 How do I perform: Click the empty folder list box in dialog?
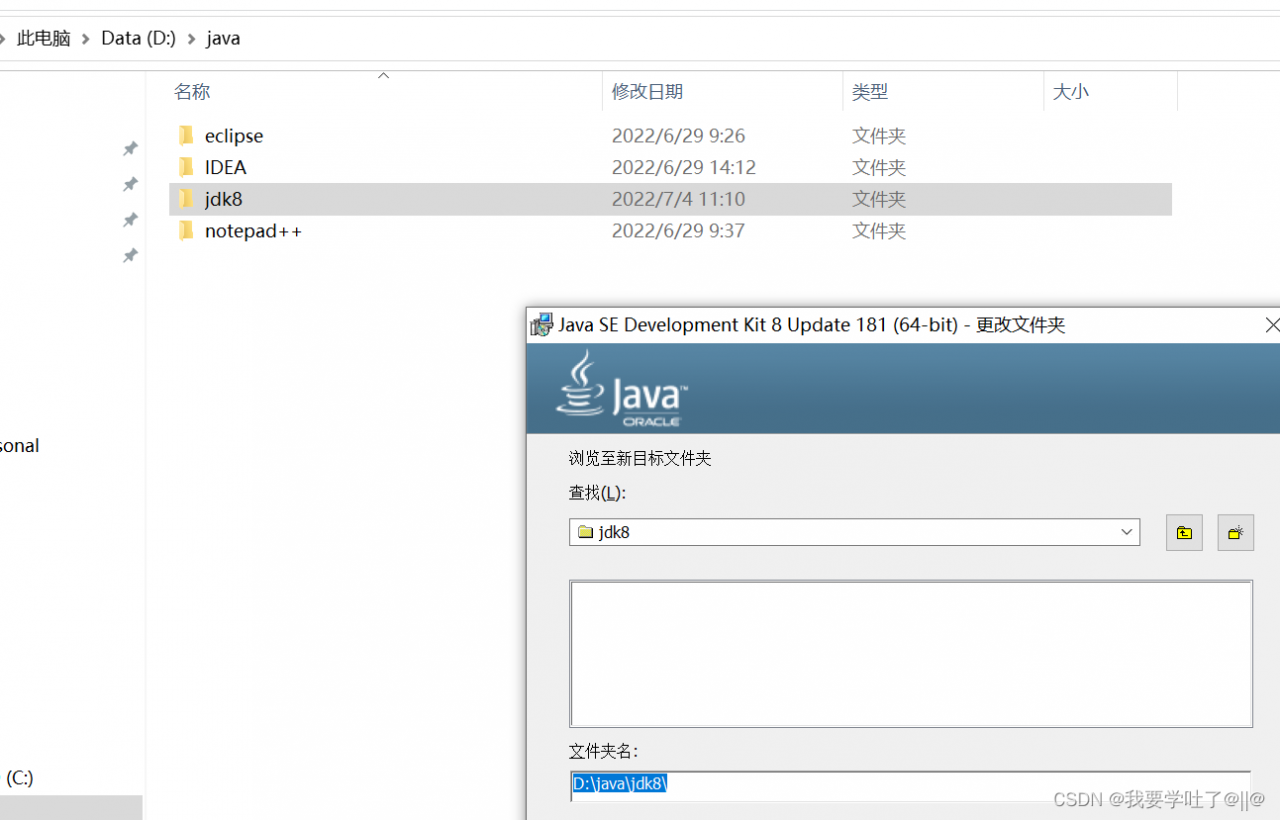click(x=911, y=653)
